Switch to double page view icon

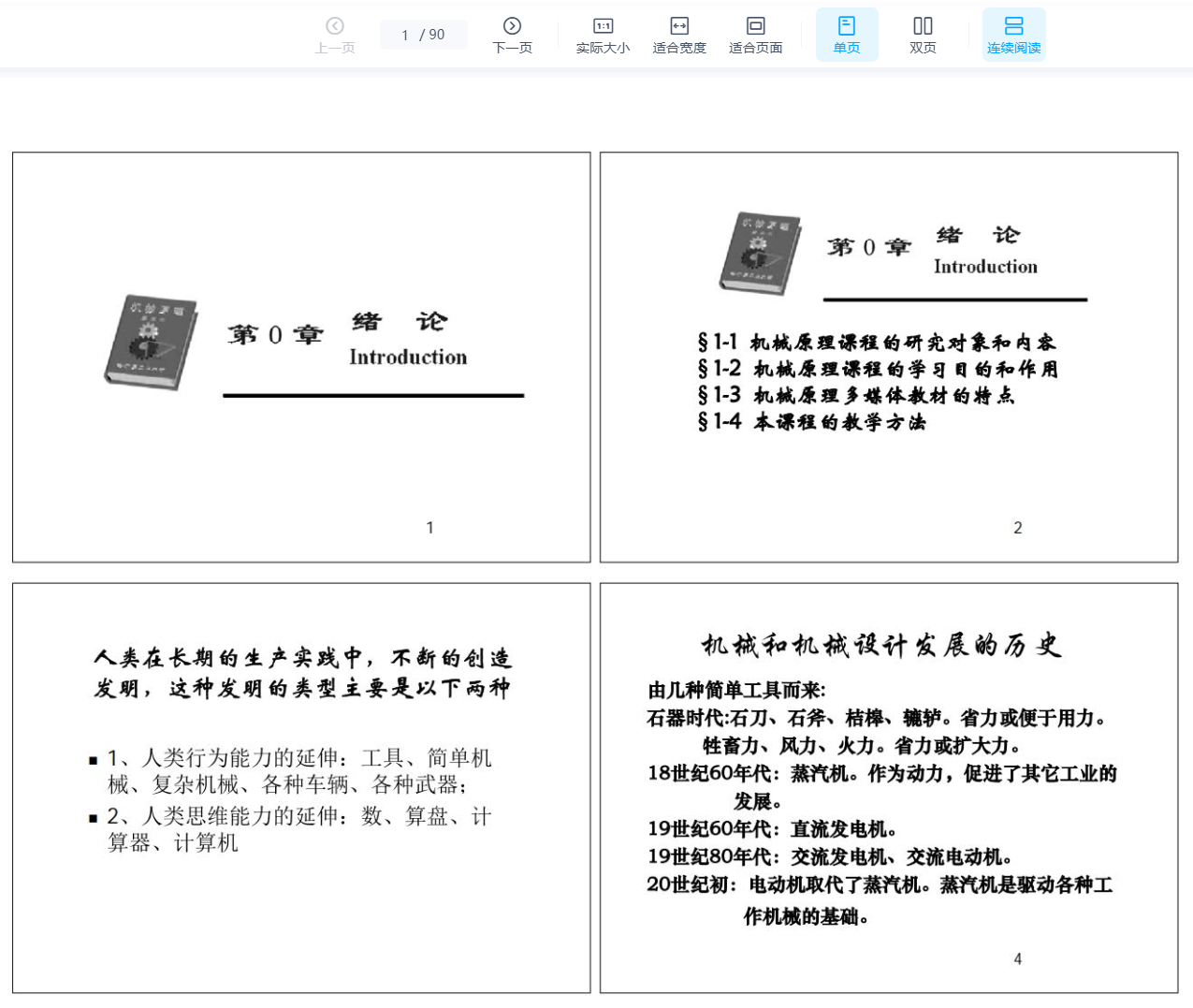tap(923, 26)
